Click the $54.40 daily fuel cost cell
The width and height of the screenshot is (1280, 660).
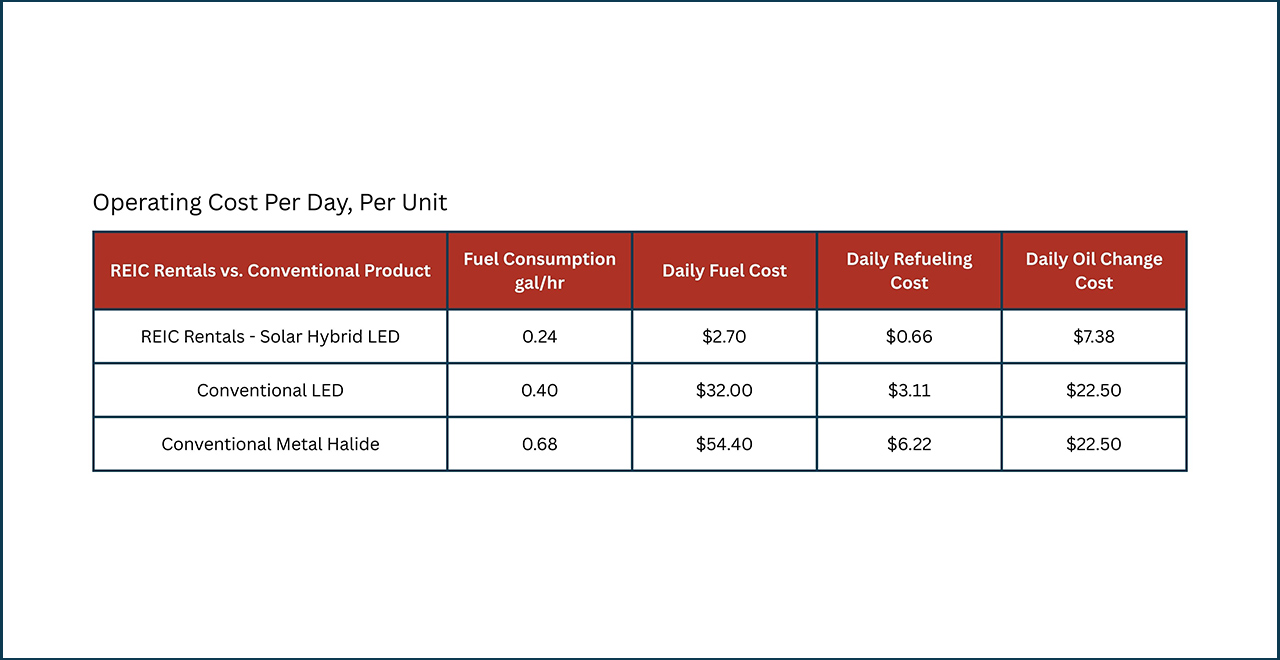[724, 444]
